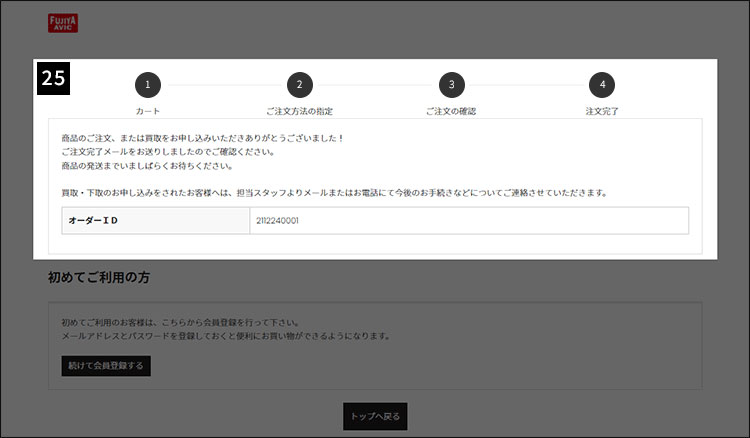
Task: Go to the ご注文の確認 step label
Action: (x=451, y=111)
